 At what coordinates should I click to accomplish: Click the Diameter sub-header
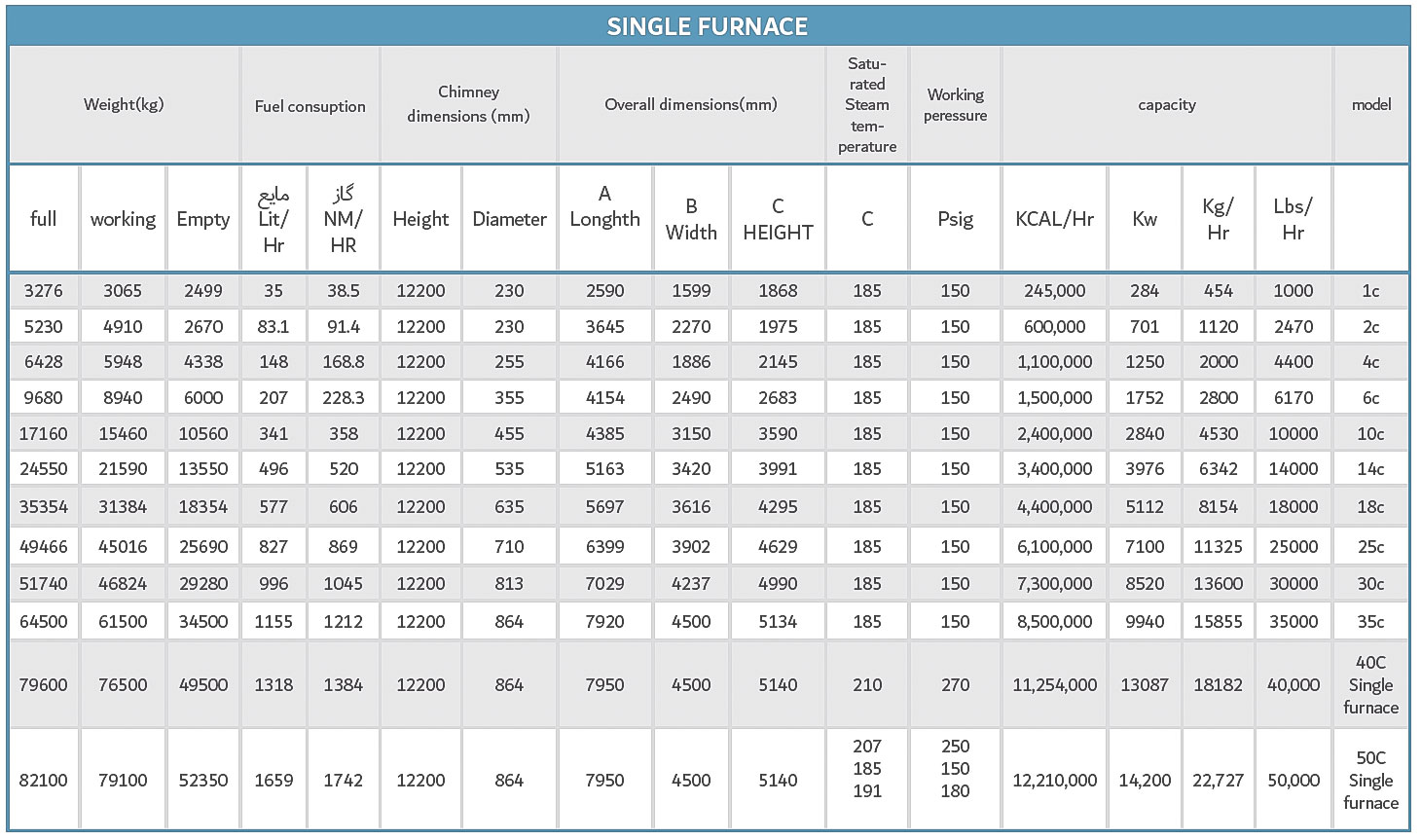point(509,219)
